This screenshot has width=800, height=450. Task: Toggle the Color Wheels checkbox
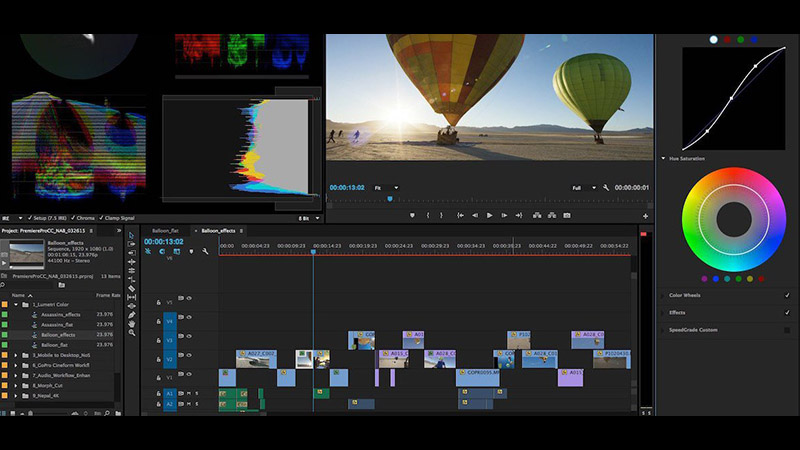(x=787, y=295)
